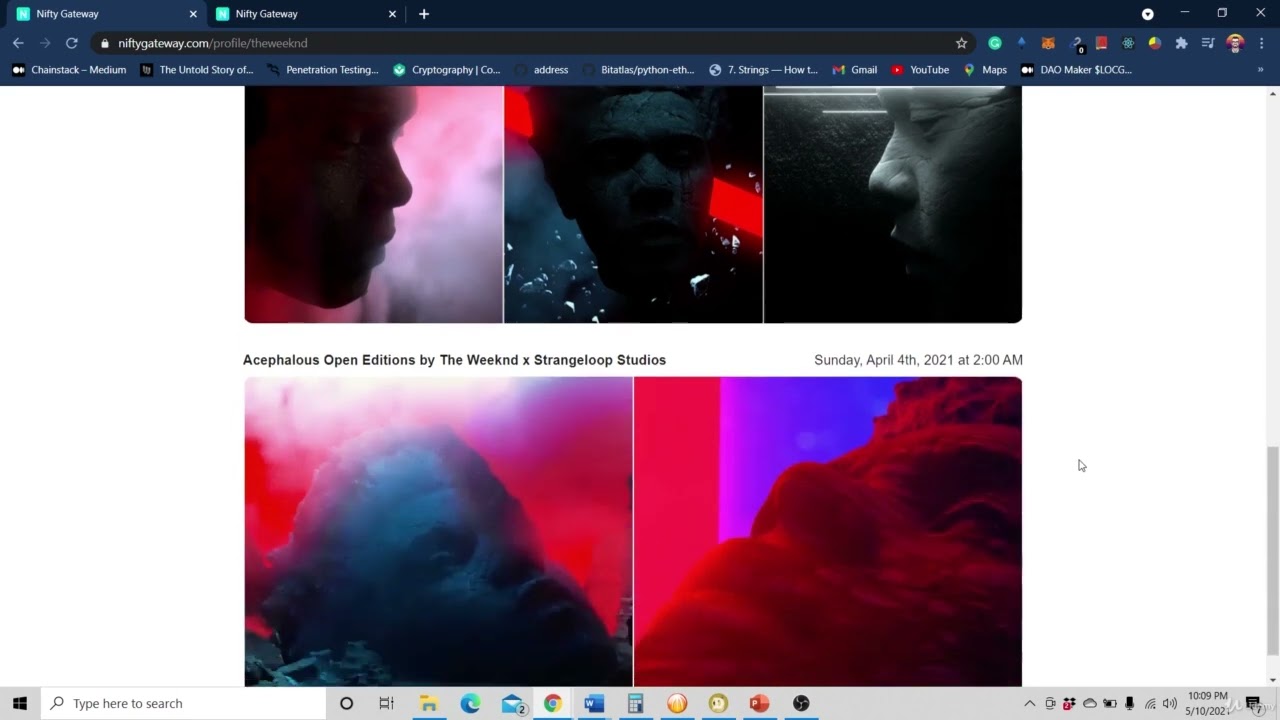
Task: Open the DAO Maker $LOCG bookmark
Action: (x=1076, y=70)
